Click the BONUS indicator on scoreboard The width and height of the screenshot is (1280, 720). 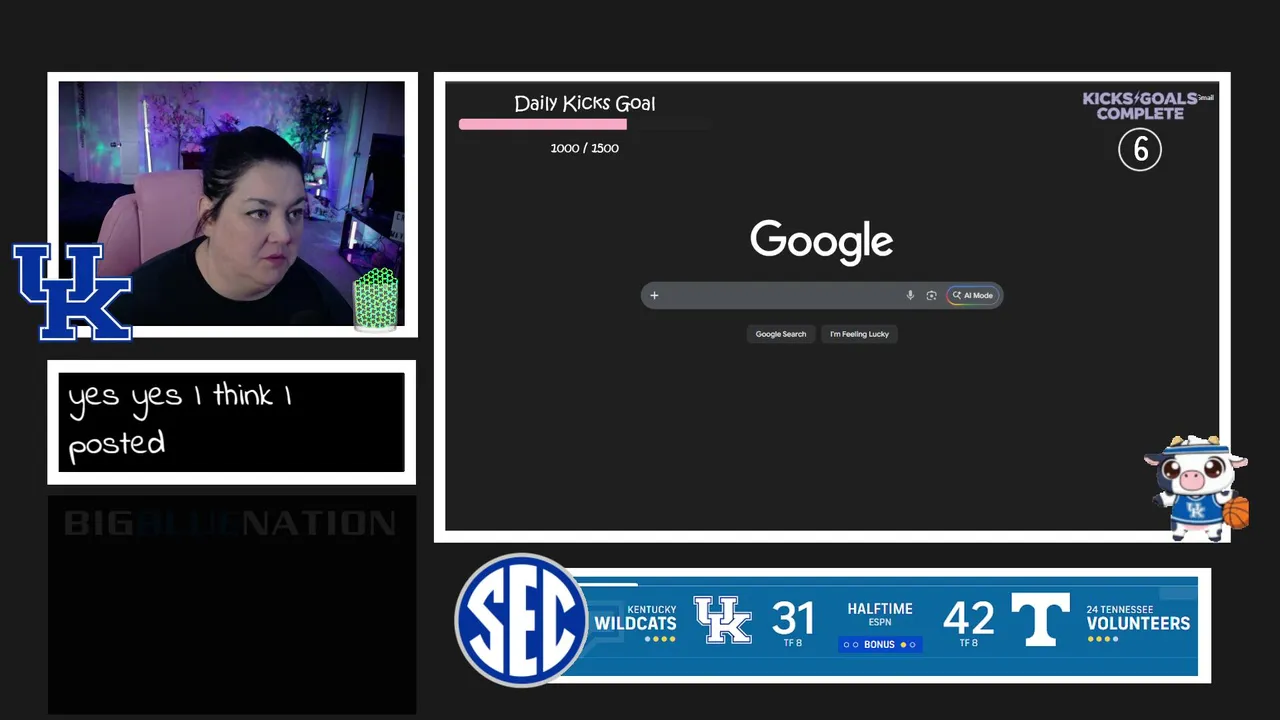coord(880,645)
